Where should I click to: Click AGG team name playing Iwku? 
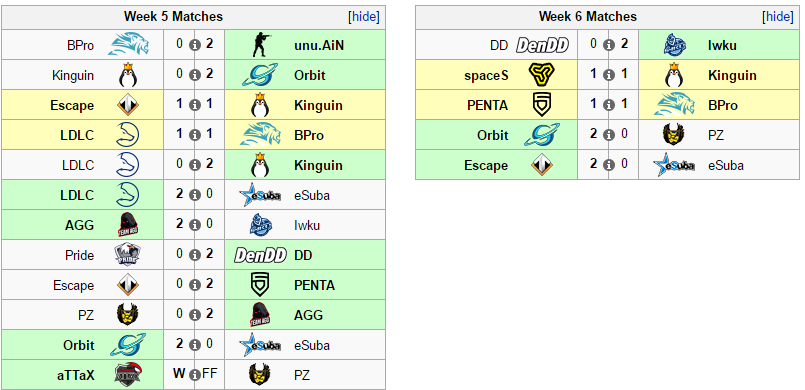coord(80,225)
